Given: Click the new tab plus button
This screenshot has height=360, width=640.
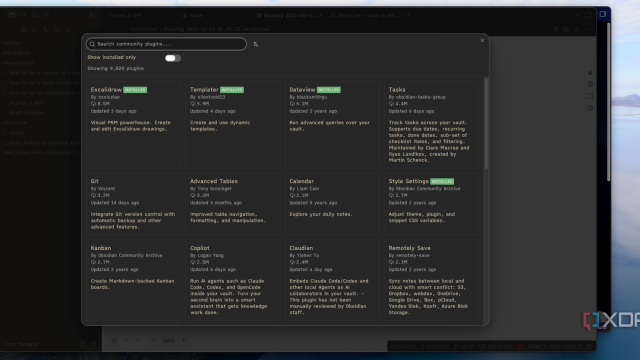Looking at the screenshot, I should (x=408, y=15).
